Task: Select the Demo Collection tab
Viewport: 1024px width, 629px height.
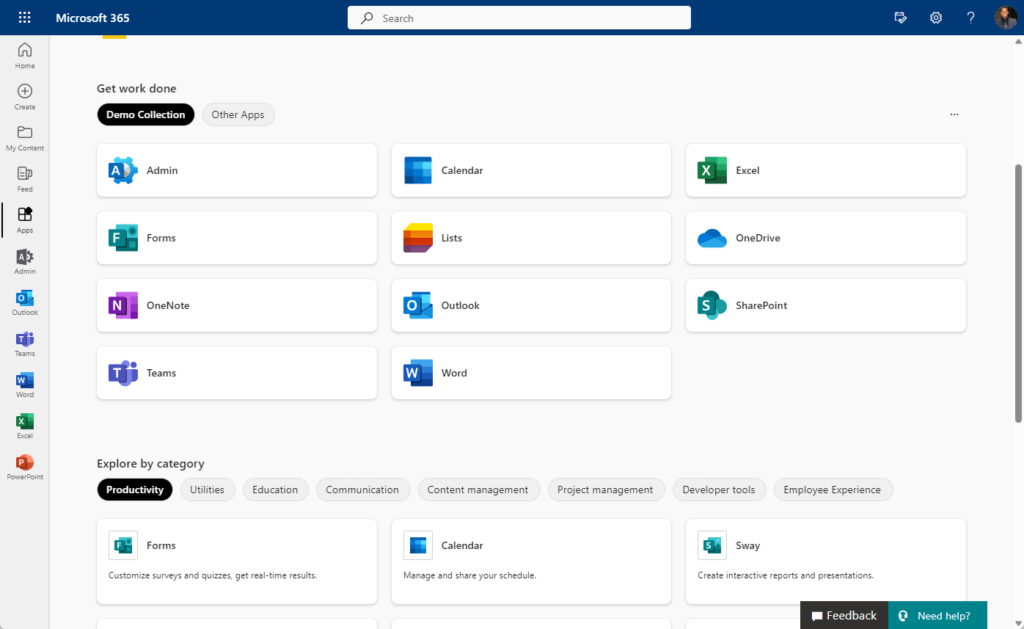Action: tap(146, 114)
